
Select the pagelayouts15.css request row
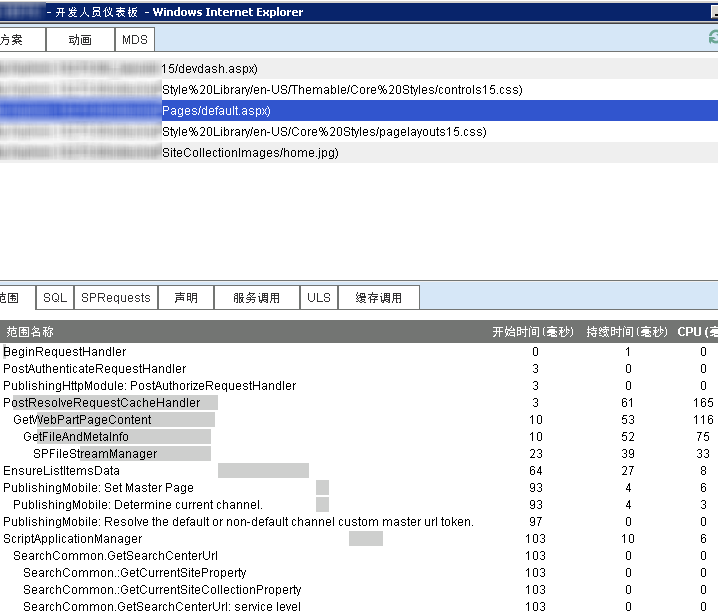(x=359, y=132)
